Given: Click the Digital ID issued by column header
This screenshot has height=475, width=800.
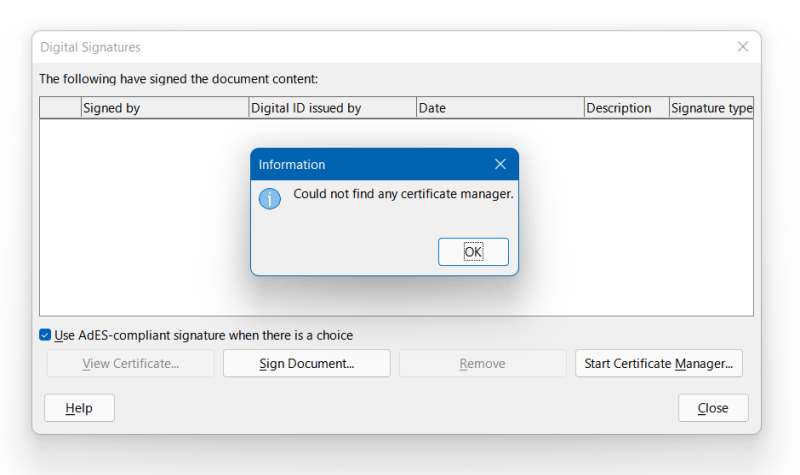Looking at the screenshot, I should (x=332, y=108).
